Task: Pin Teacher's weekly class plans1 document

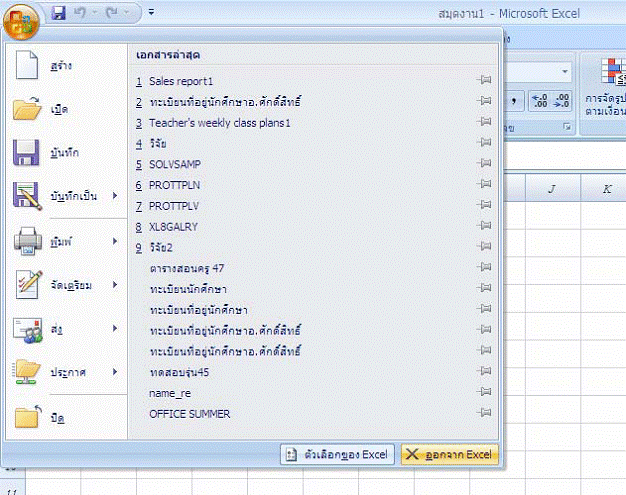Action: [484, 122]
